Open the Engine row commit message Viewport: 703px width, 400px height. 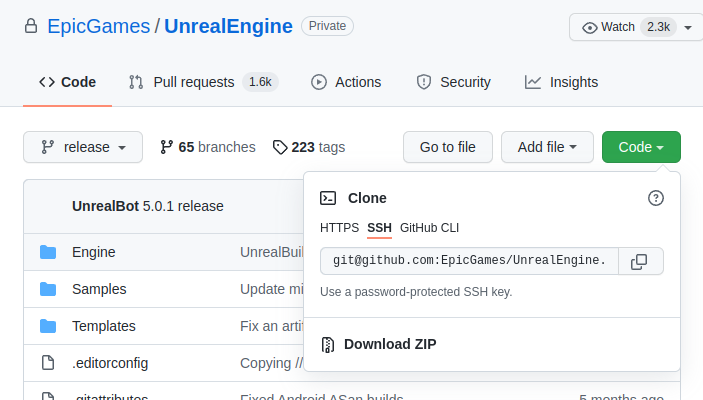click(x=272, y=252)
